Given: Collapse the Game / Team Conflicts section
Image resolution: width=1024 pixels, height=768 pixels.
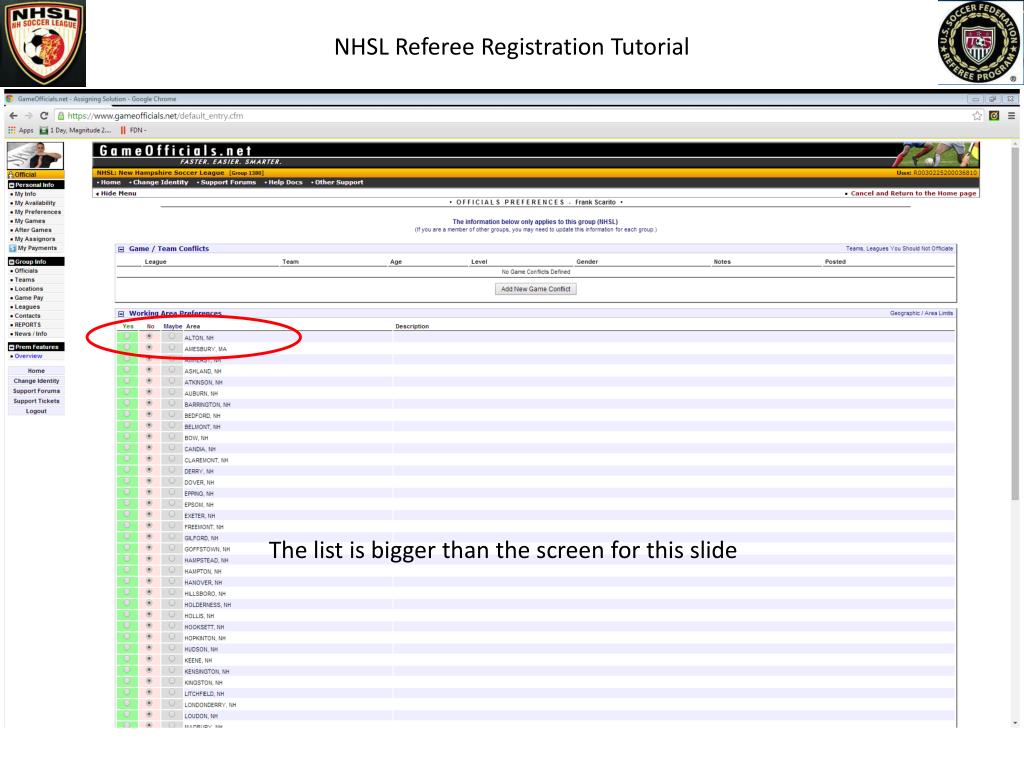Looking at the screenshot, I should click(x=121, y=248).
